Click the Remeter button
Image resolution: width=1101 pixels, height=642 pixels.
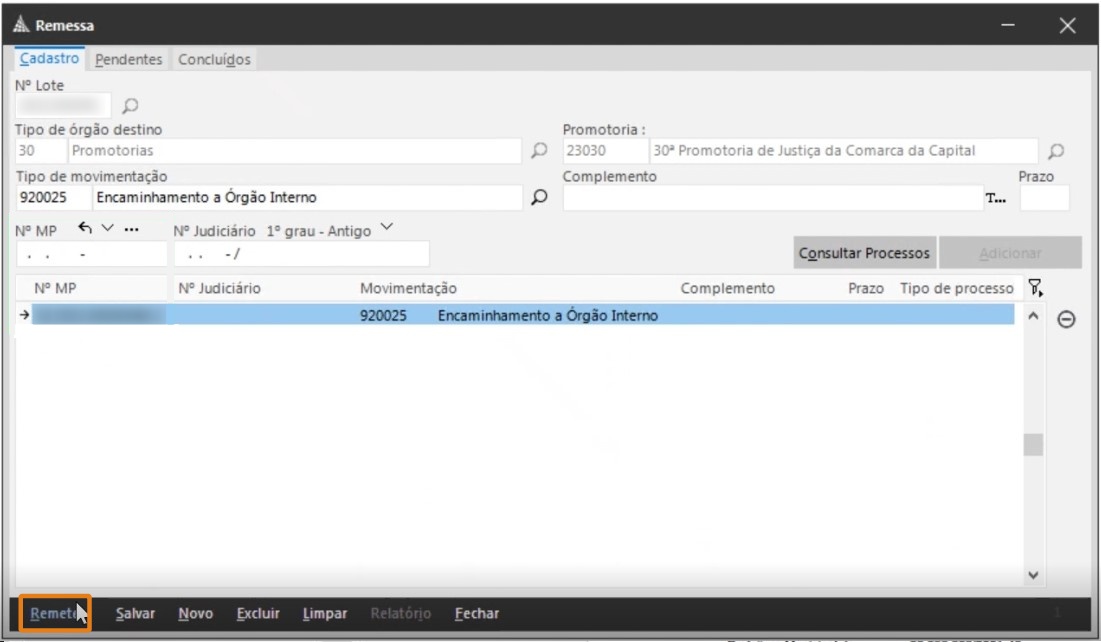pyautogui.click(x=55, y=613)
